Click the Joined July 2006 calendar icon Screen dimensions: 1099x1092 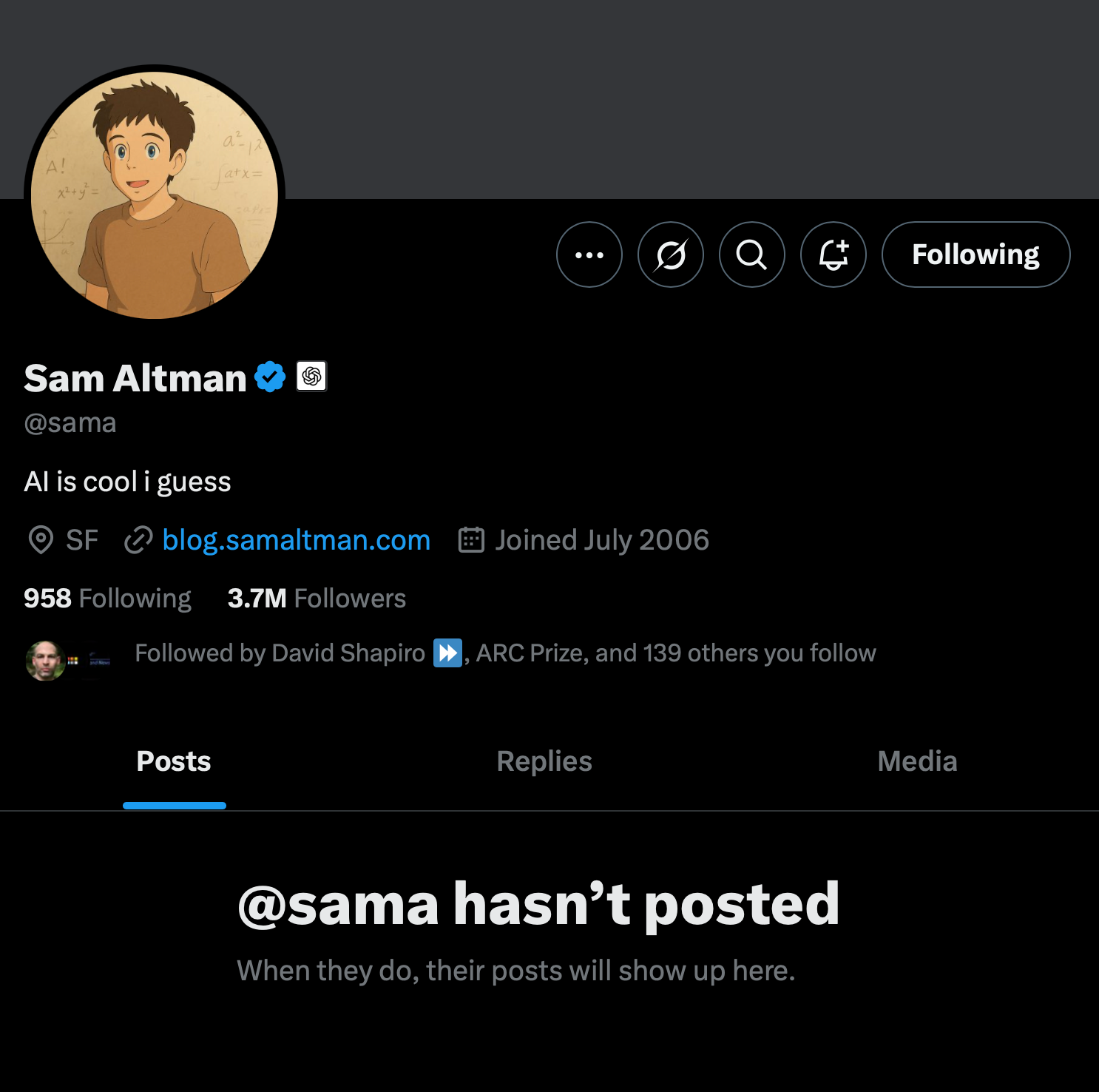471,540
